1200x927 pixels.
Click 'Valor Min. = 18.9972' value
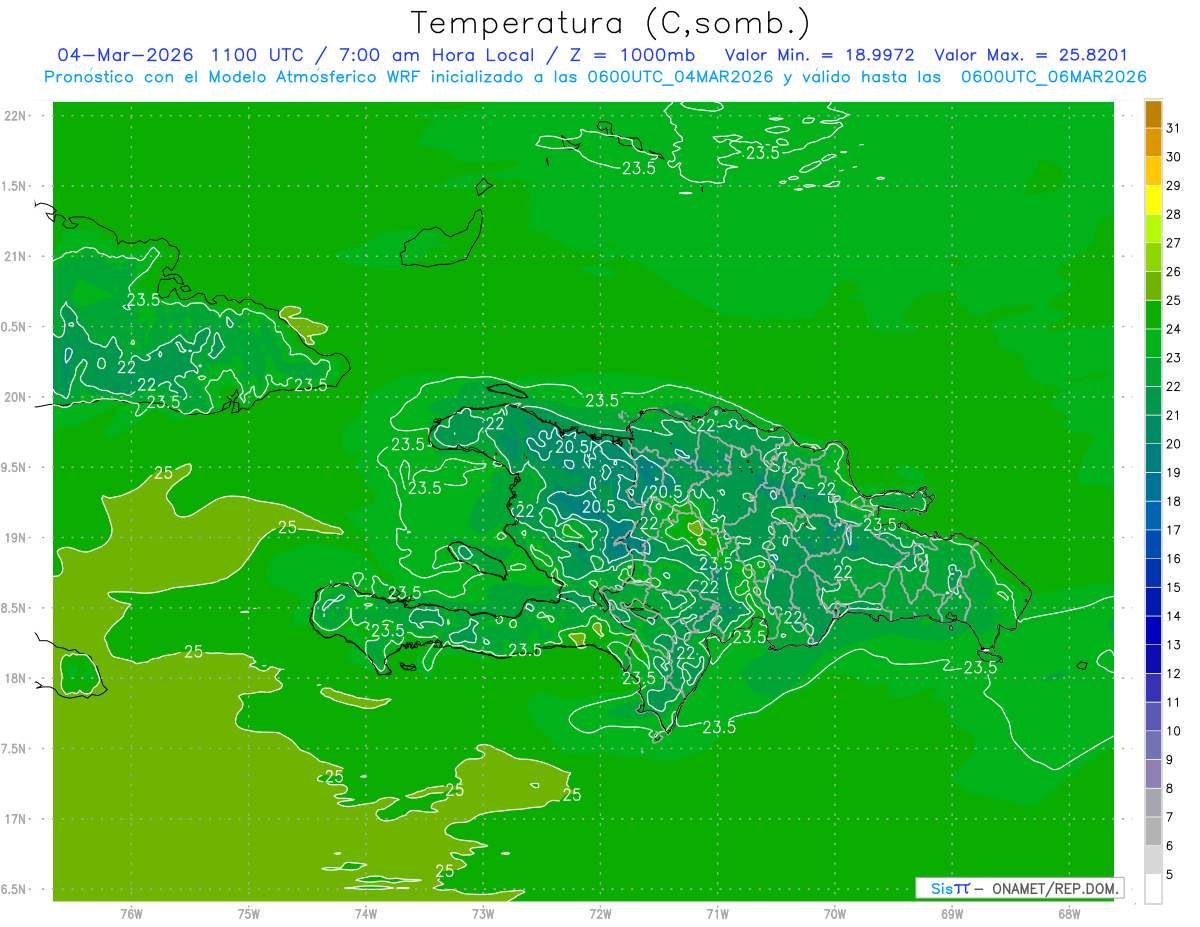819,55
